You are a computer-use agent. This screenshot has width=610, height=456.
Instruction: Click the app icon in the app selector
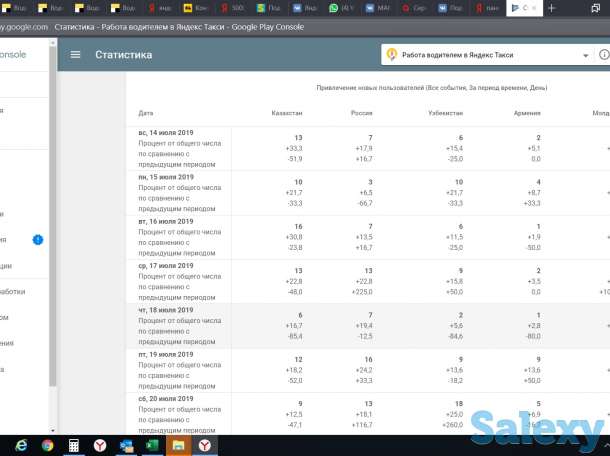tap(392, 55)
